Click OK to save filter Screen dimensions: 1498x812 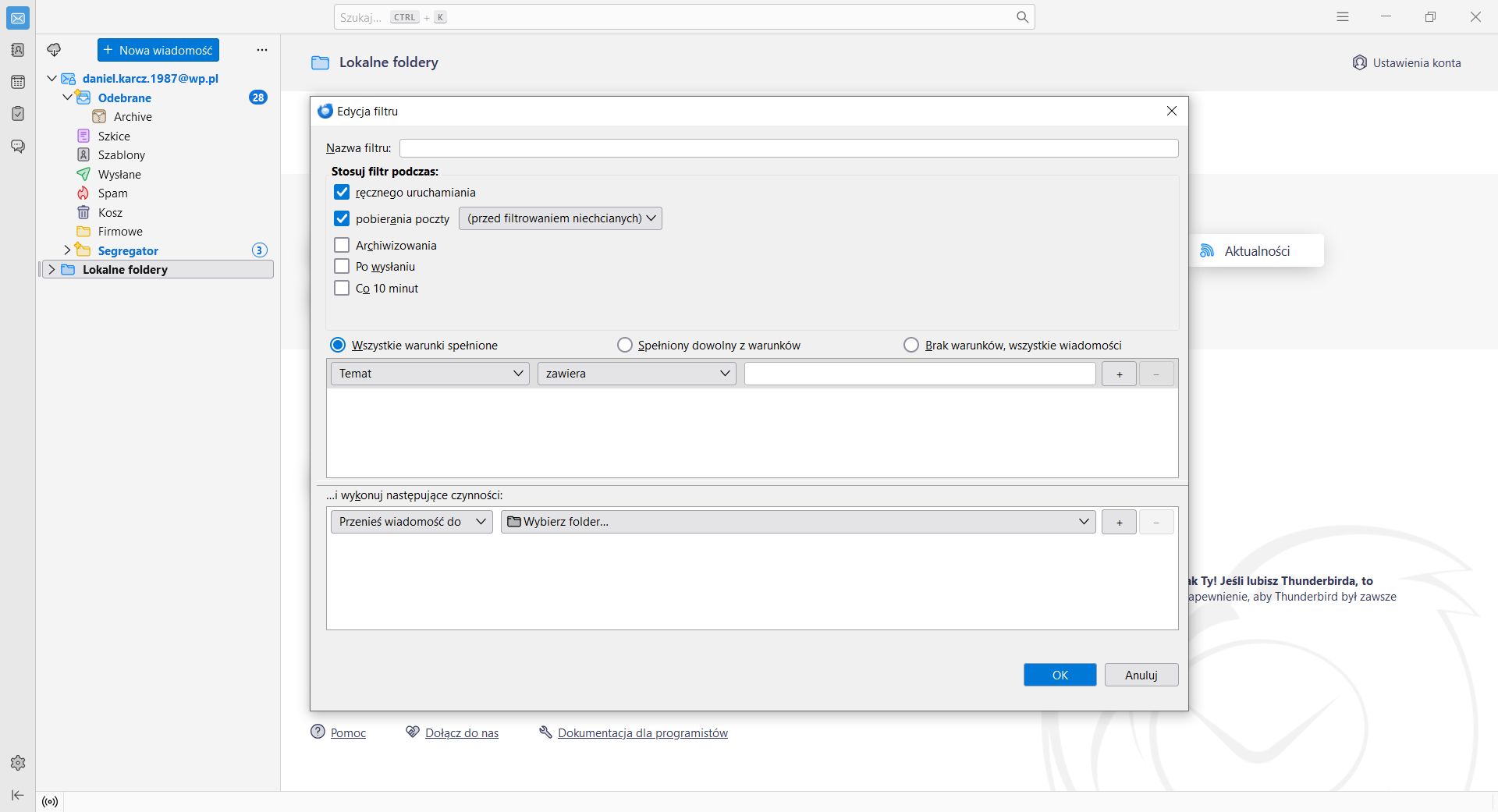click(x=1060, y=675)
